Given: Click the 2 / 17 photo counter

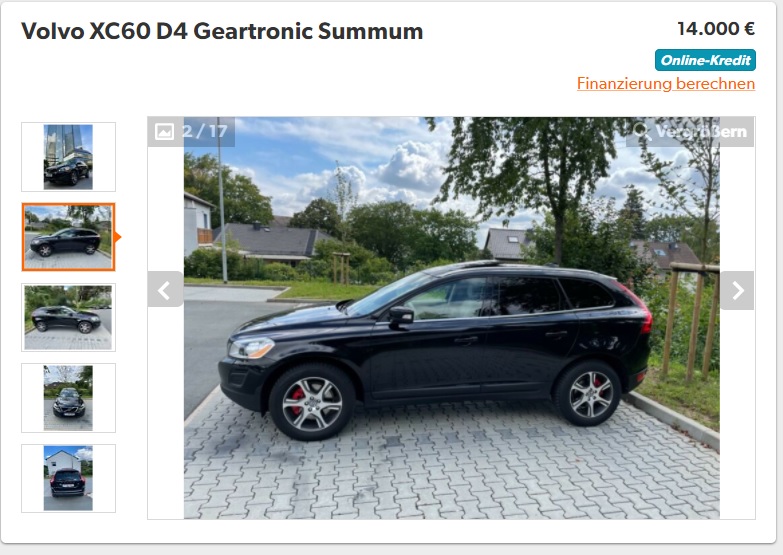Looking at the screenshot, I should tap(205, 131).
